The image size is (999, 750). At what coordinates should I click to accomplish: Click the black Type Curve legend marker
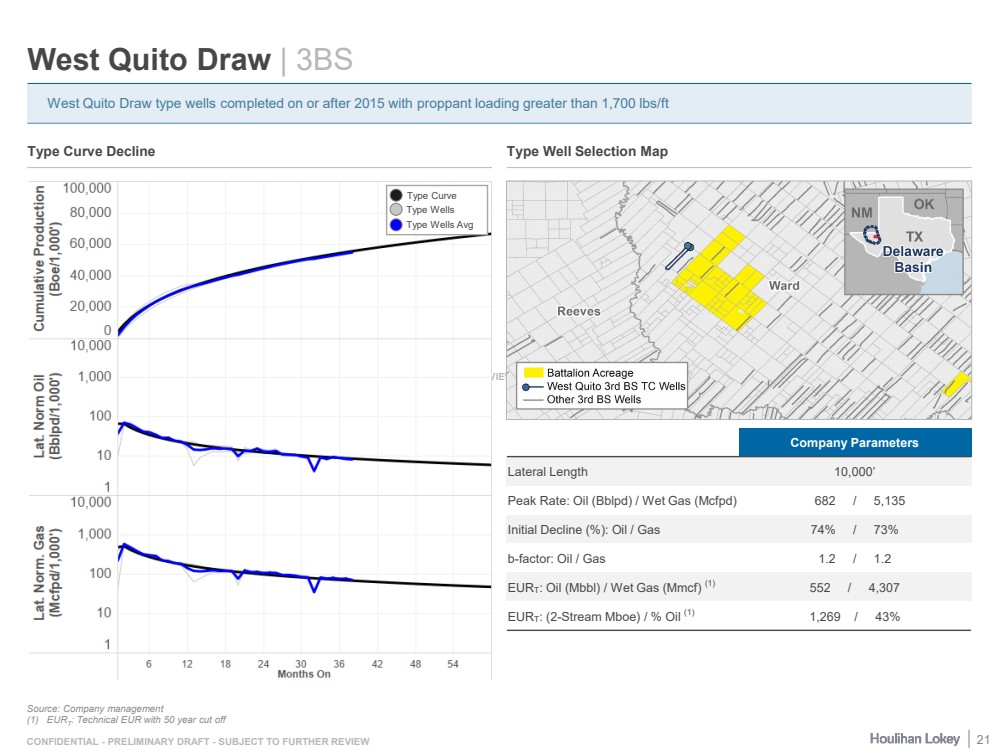tap(396, 196)
